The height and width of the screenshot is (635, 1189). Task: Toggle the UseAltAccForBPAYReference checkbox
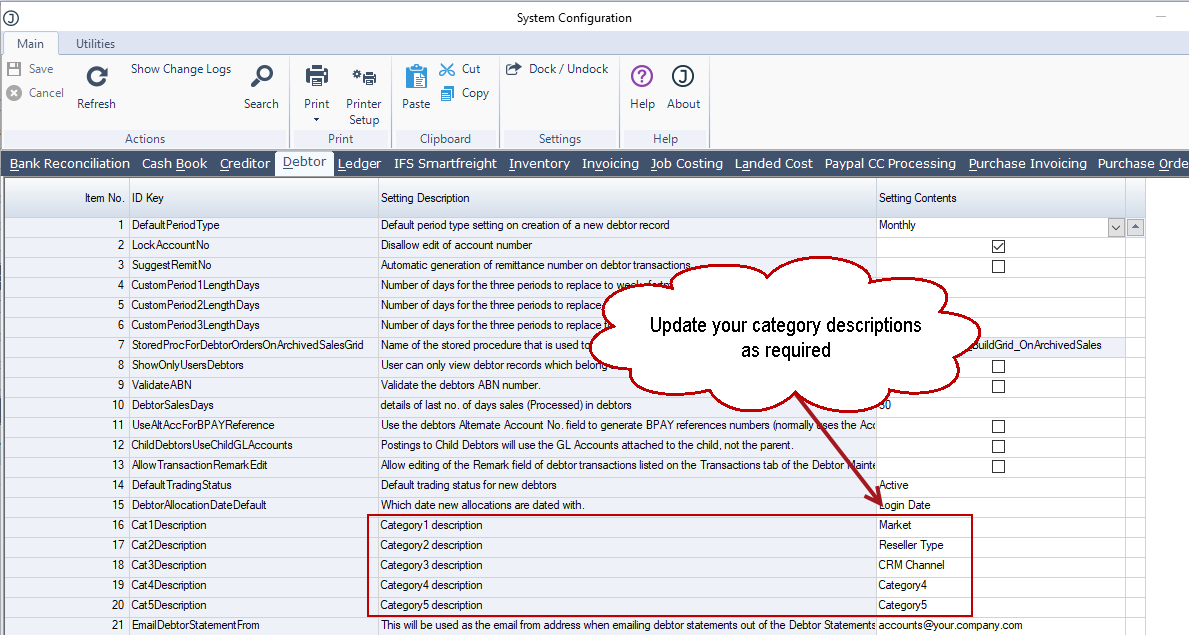(x=999, y=426)
